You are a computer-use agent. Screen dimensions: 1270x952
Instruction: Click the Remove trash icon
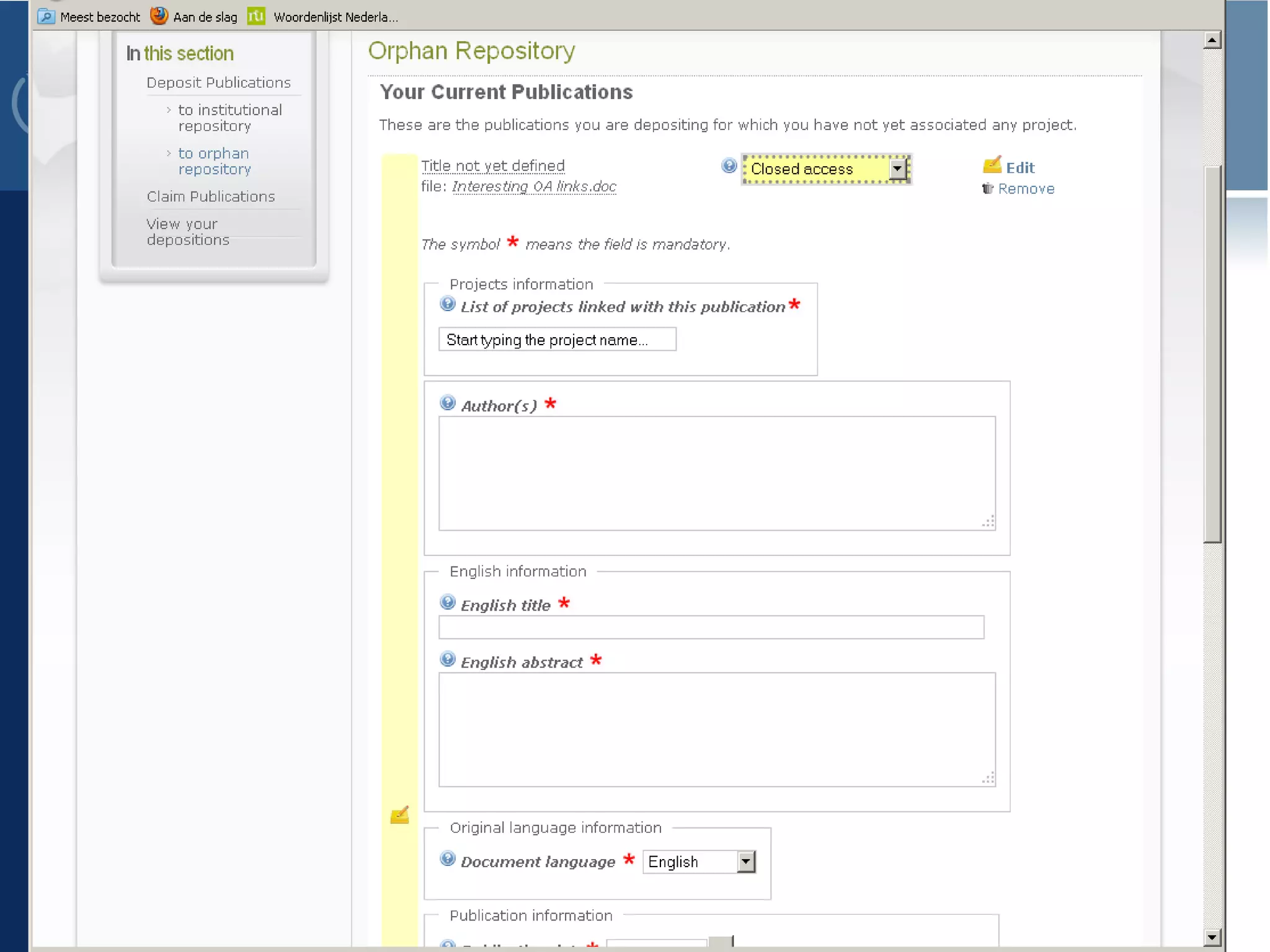point(988,188)
